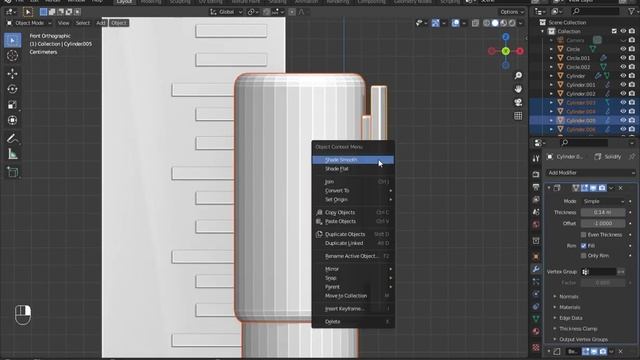
Task: Open the Output properties tab
Action: click(536, 187)
